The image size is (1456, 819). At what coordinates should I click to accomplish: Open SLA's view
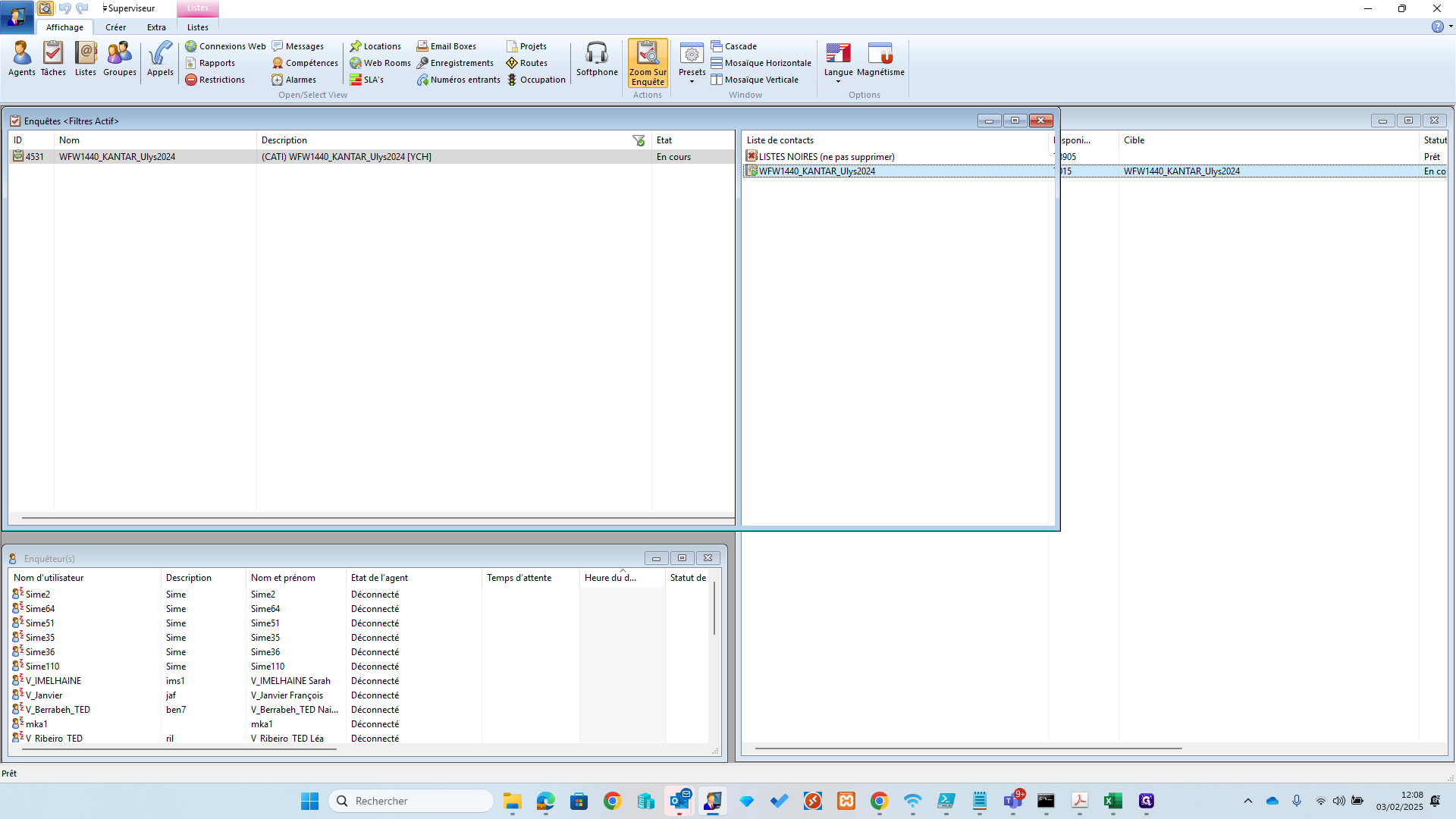[x=367, y=80]
